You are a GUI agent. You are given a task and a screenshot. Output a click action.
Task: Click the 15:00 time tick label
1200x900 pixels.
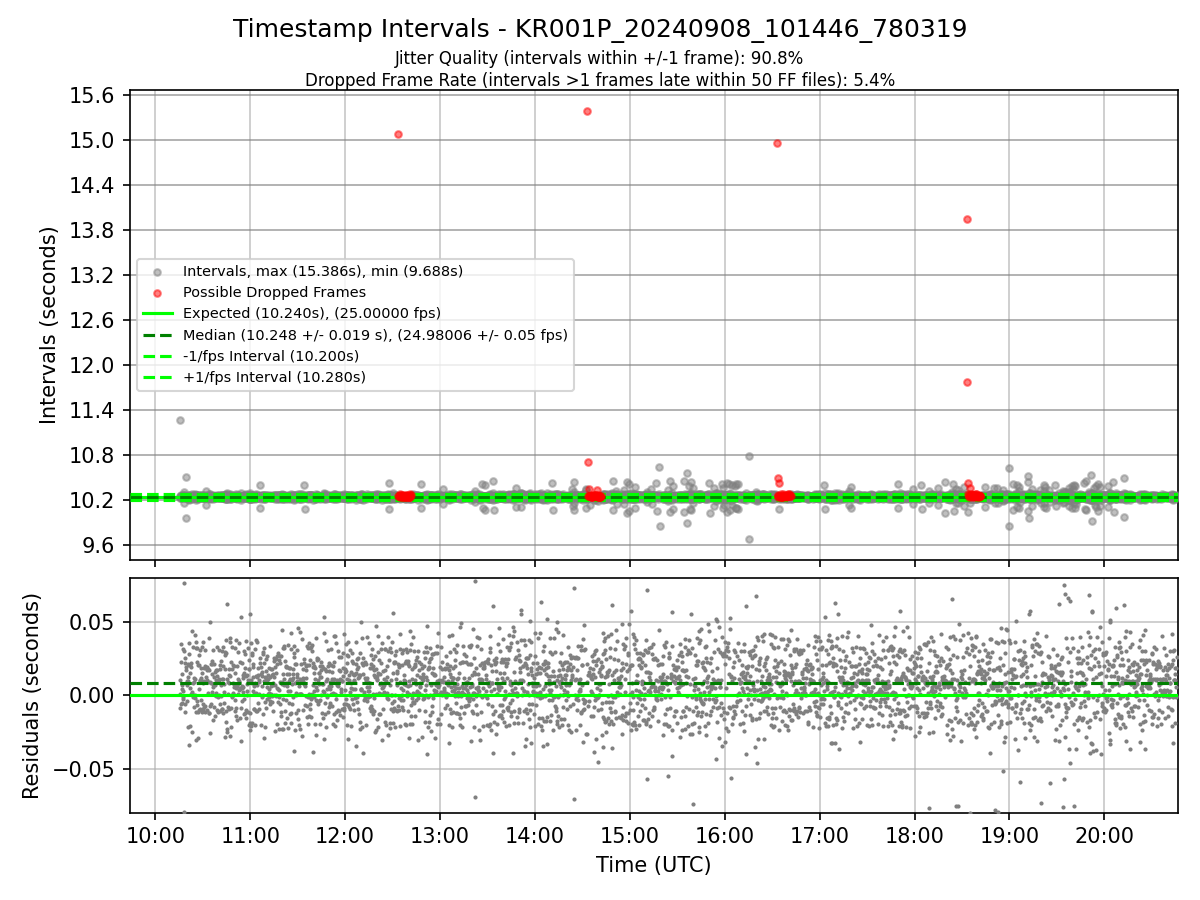(x=629, y=836)
